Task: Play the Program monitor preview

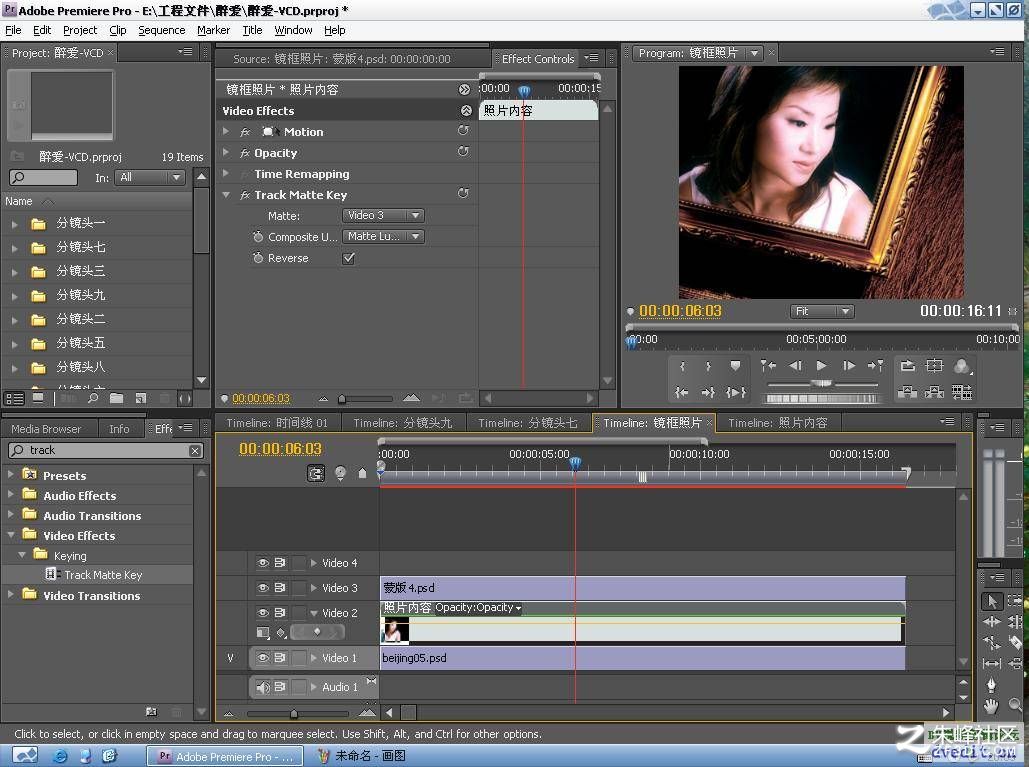Action: coord(821,365)
